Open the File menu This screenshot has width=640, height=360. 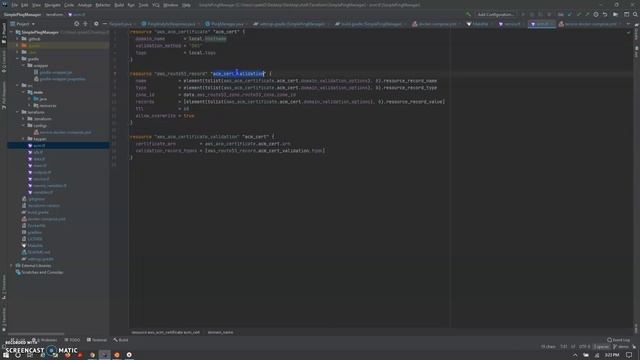(x=15, y=5)
